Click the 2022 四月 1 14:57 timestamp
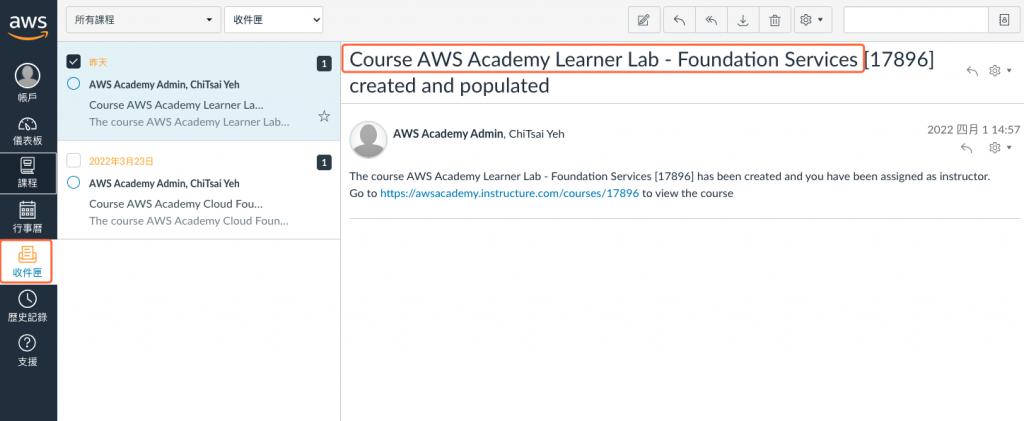The width and height of the screenshot is (1024, 421). pyautogui.click(x=973, y=129)
